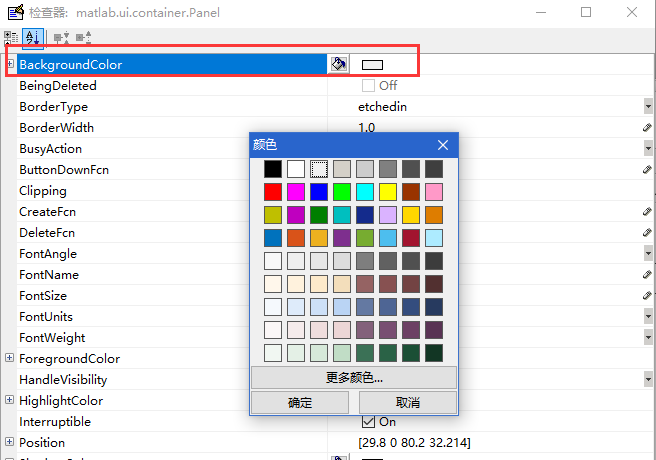Expand the BackgroundColor property node
This screenshot has height=460, width=656.
(x=10, y=64)
